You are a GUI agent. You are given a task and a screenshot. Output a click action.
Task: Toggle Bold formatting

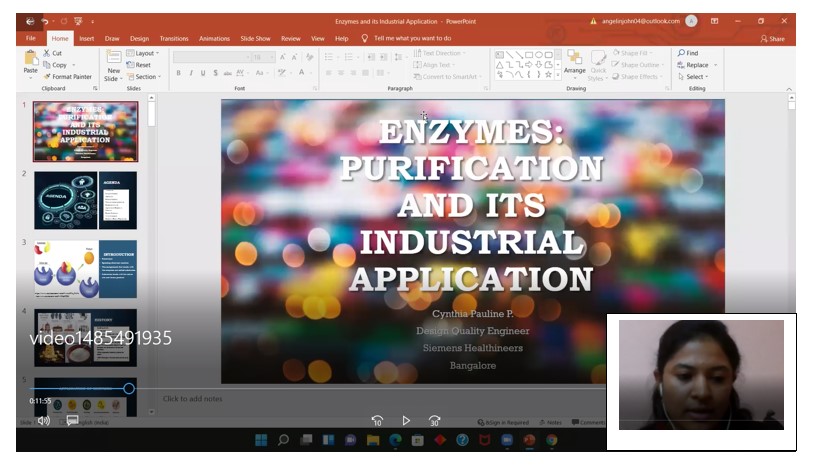178,73
